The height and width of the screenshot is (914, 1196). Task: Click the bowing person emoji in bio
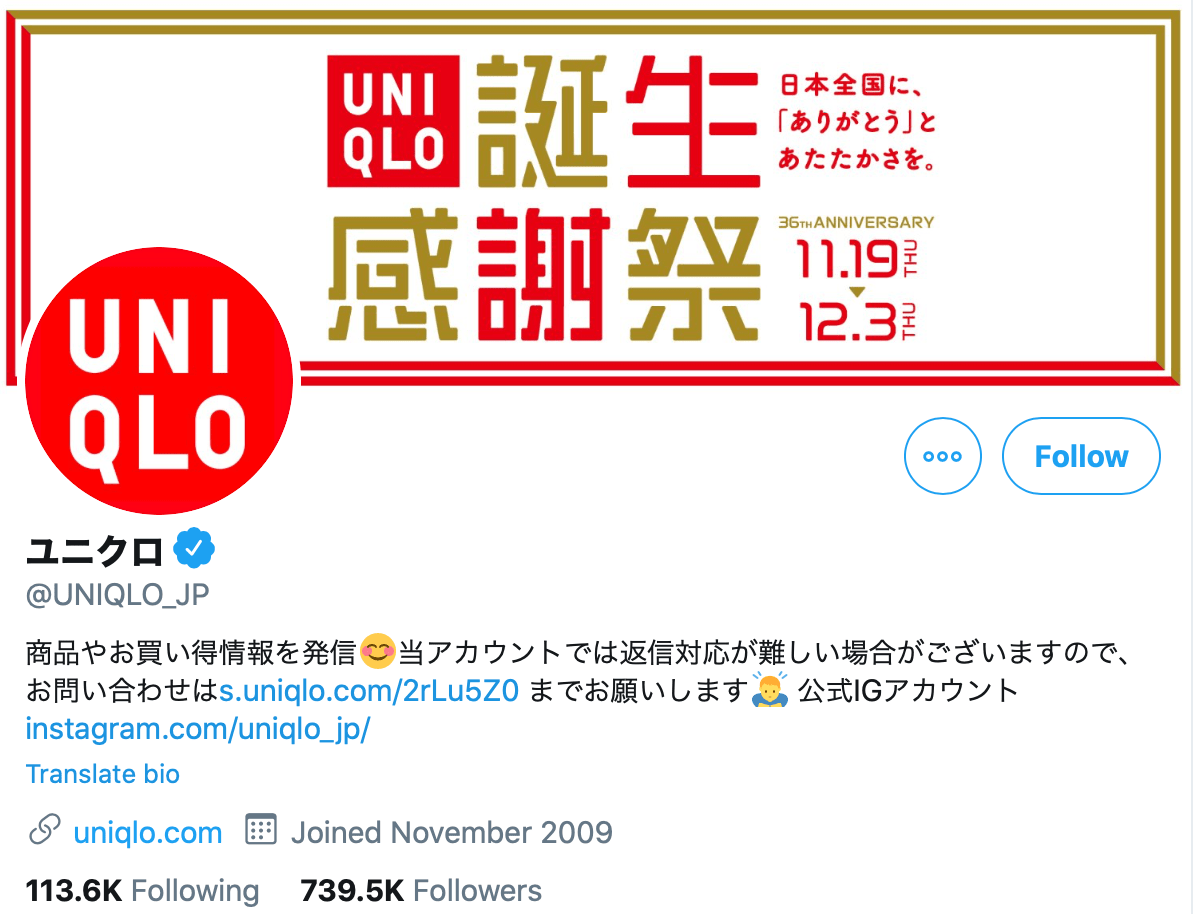tap(770, 690)
